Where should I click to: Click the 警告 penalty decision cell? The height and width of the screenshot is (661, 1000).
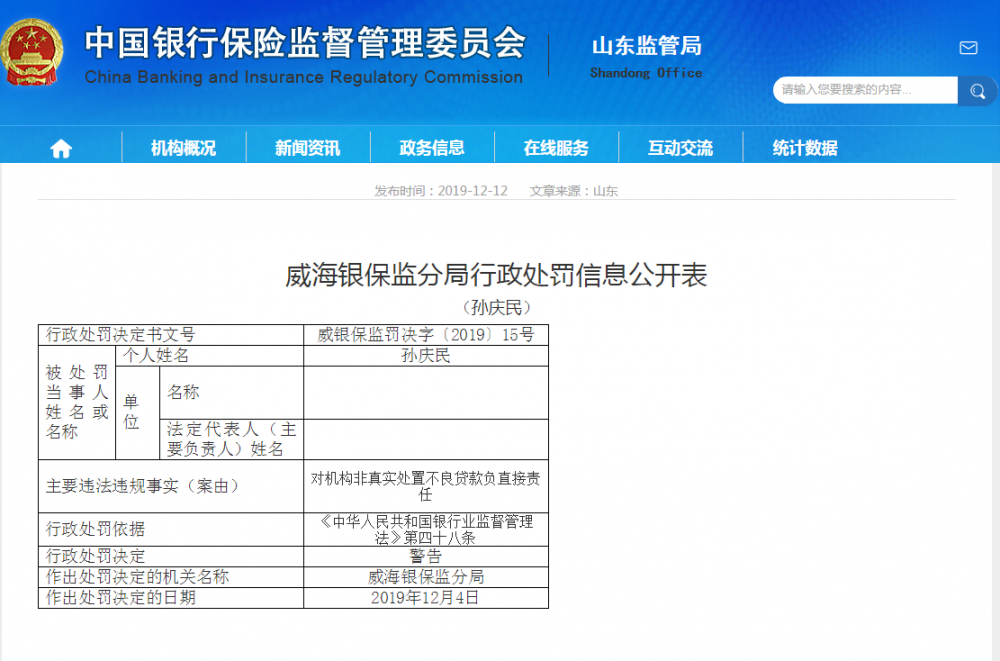[x=424, y=556]
